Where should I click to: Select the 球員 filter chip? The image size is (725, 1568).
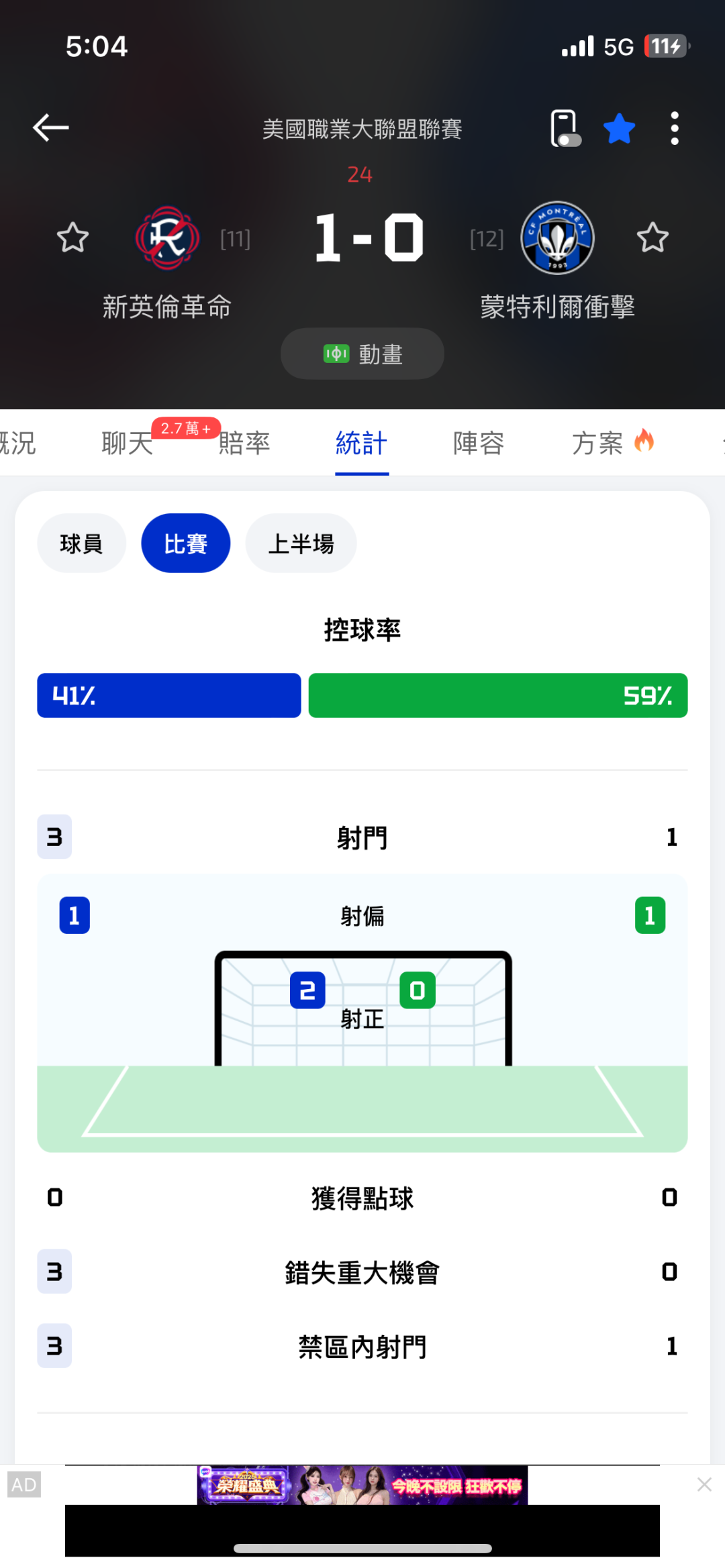81,543
